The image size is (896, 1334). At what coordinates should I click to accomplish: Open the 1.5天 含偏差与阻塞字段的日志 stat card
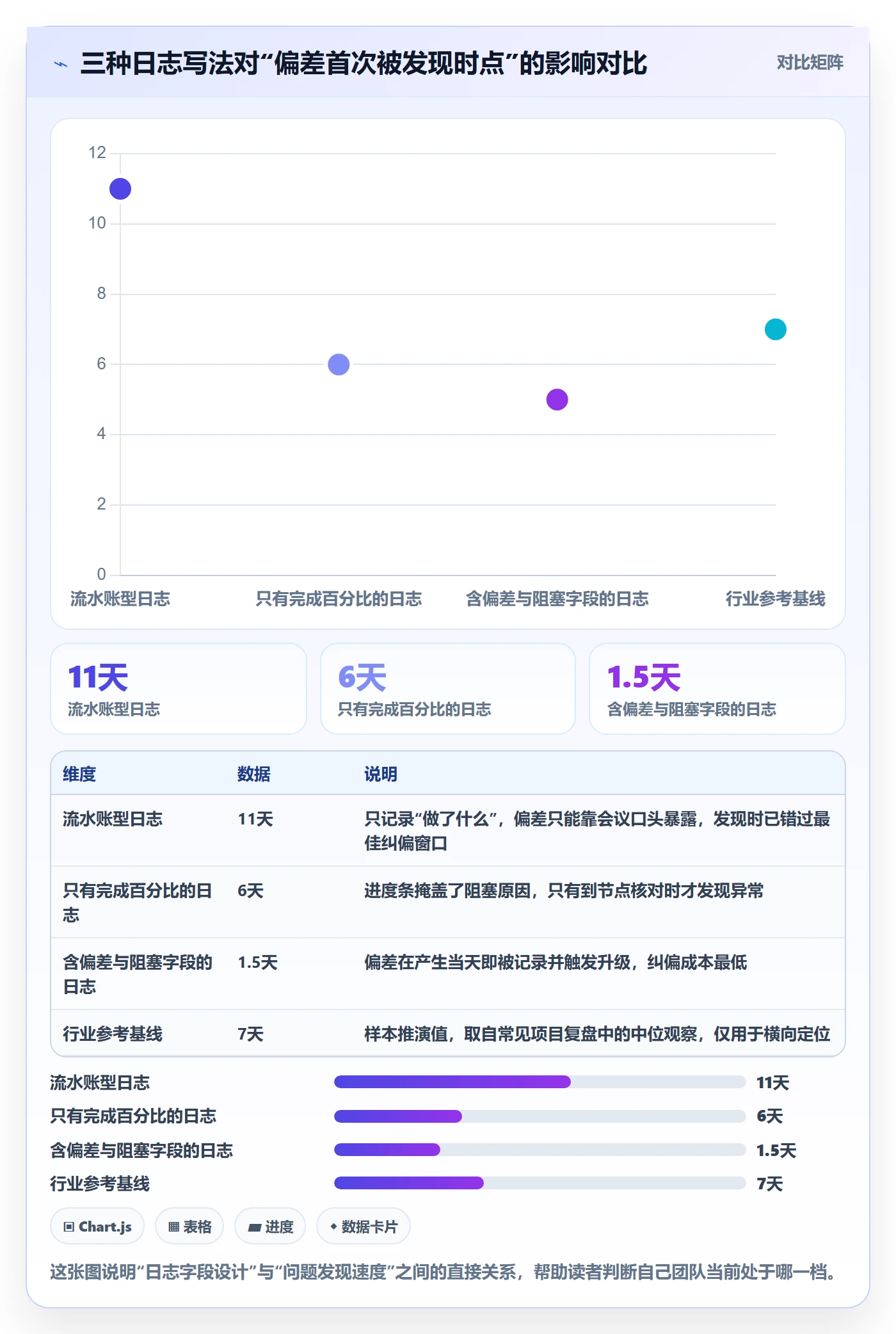pos(717,689)
